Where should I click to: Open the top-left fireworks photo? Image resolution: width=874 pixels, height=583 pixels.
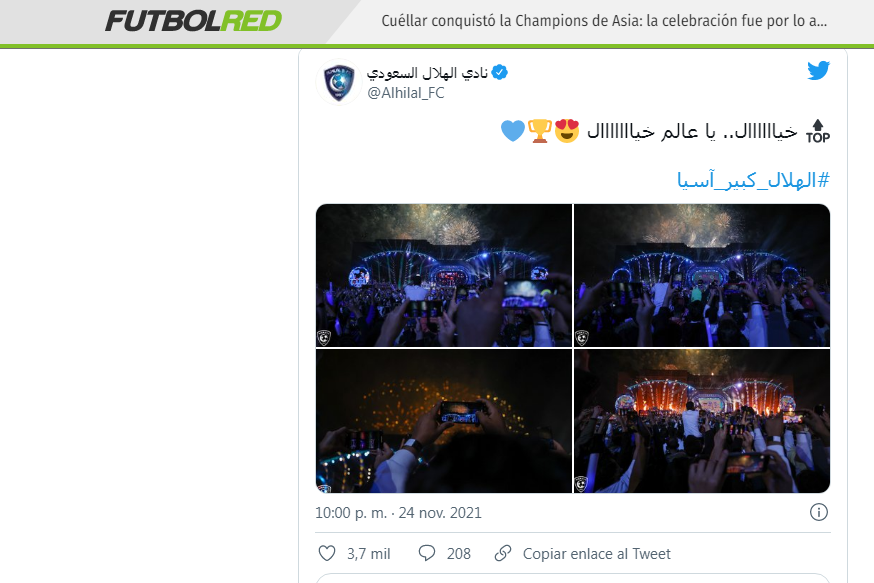pos(444,275)
